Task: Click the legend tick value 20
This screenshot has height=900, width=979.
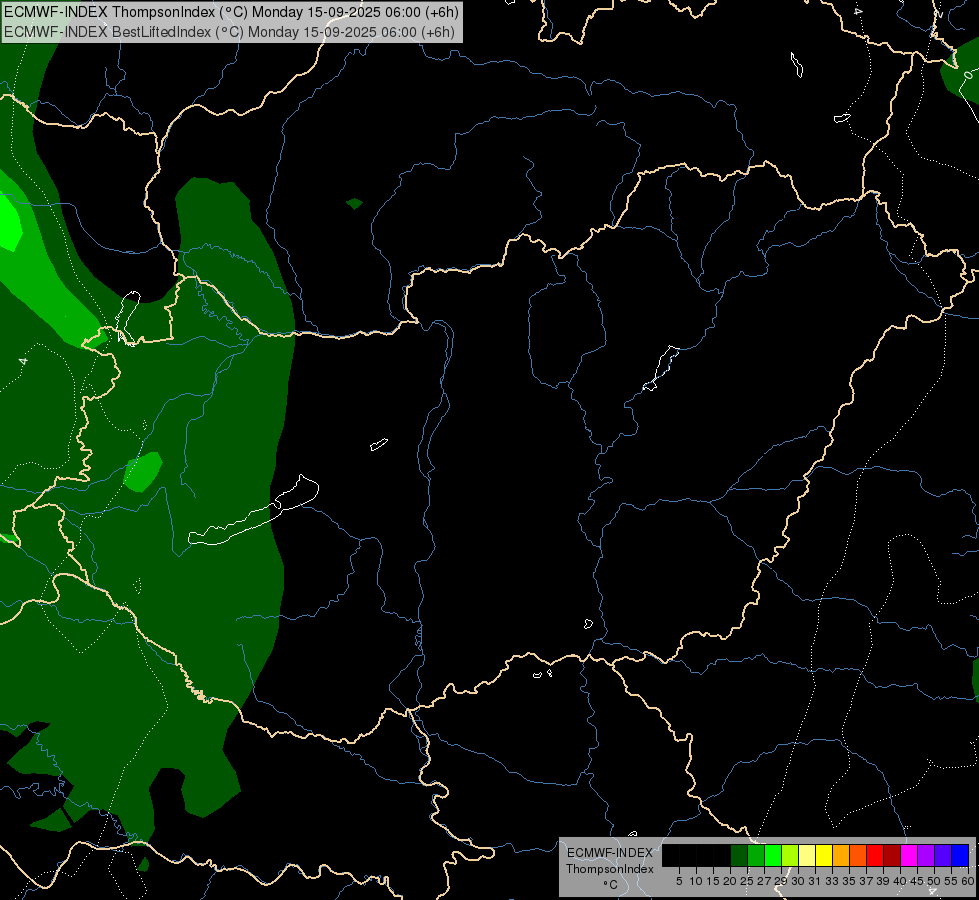Action: tap(730, 881)
